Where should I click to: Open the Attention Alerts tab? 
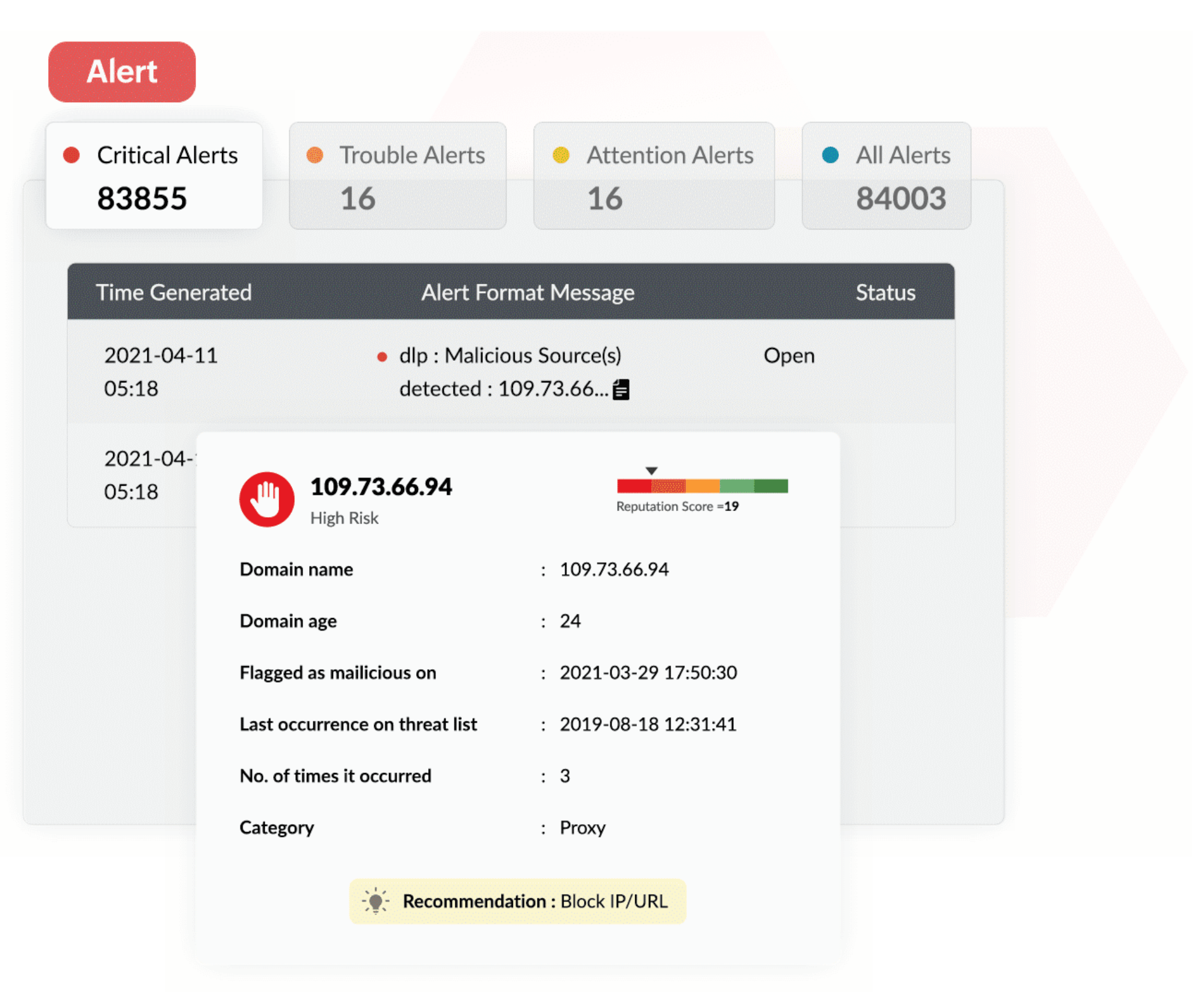tap(654, 176)
